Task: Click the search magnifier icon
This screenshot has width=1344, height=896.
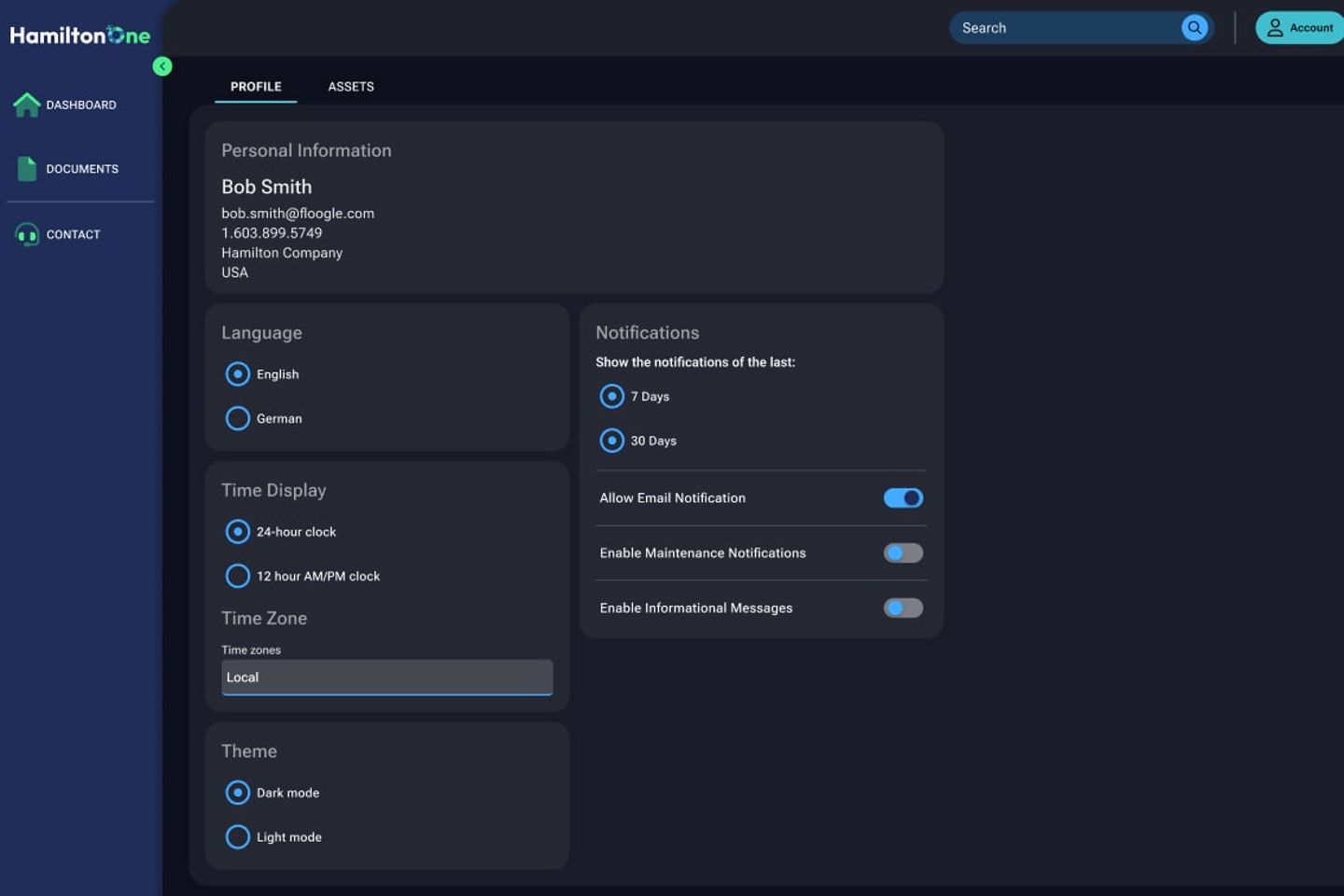Action: [x=1195, y=28]
